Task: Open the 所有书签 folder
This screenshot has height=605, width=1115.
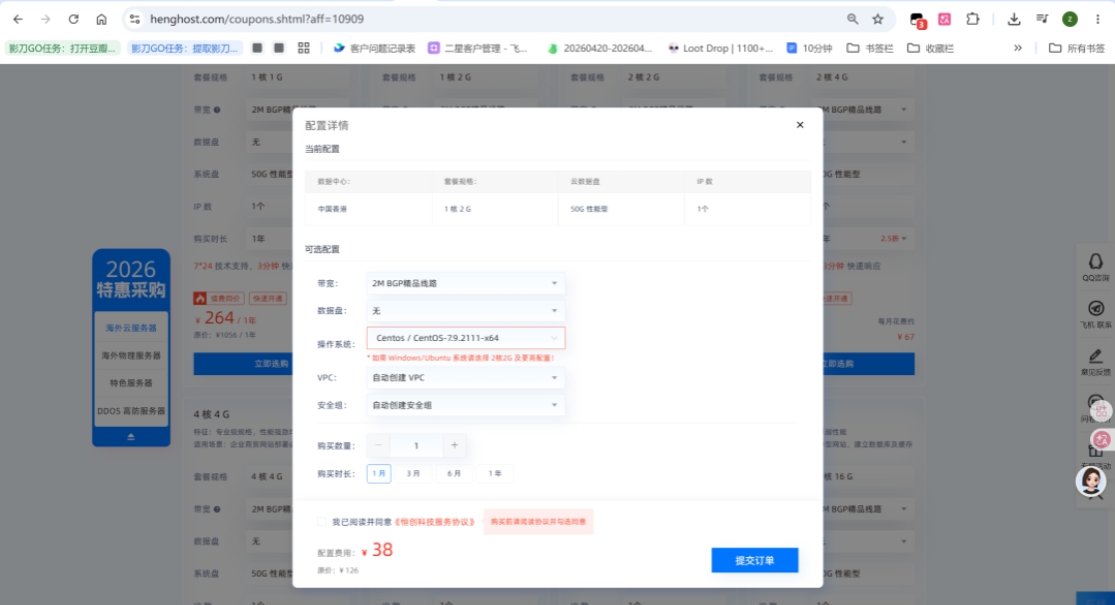Action: coord(1077,48)
